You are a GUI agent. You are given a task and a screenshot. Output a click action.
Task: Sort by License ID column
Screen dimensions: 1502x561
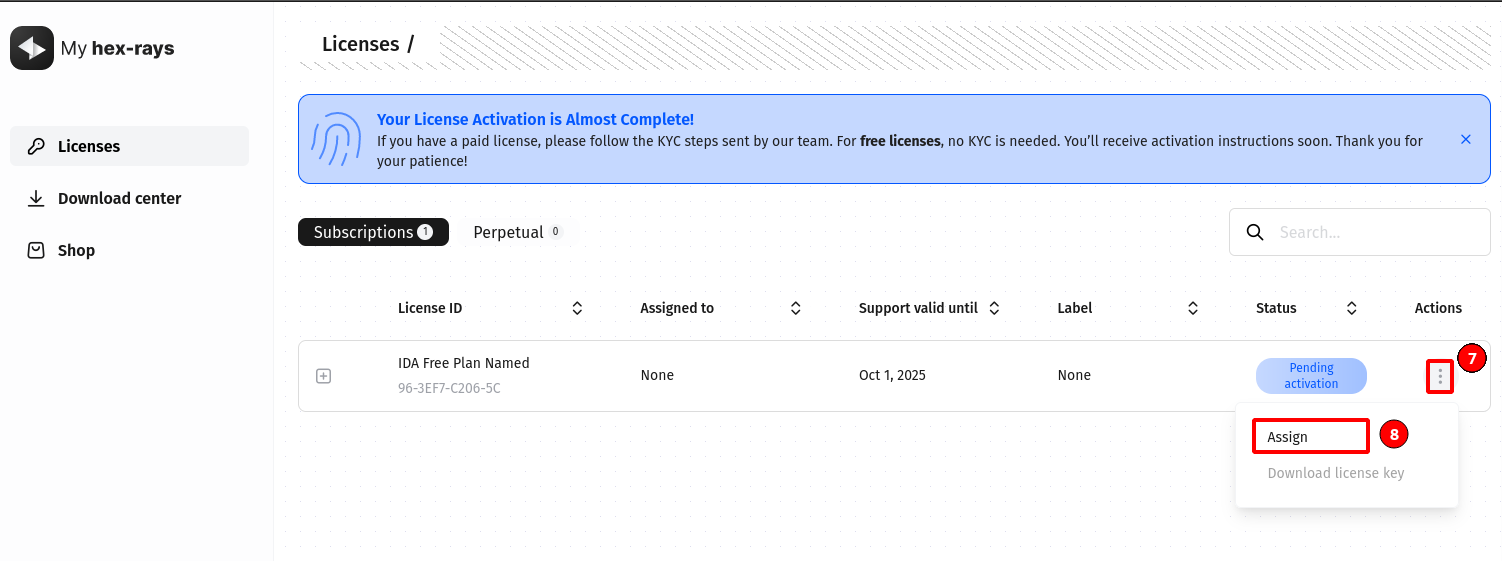577,308
